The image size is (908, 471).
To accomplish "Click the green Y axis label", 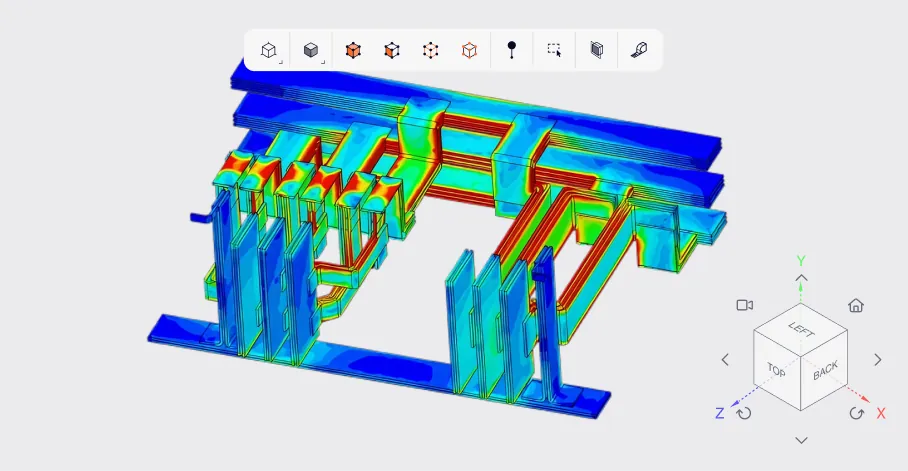I will click(x=801, y=261).
